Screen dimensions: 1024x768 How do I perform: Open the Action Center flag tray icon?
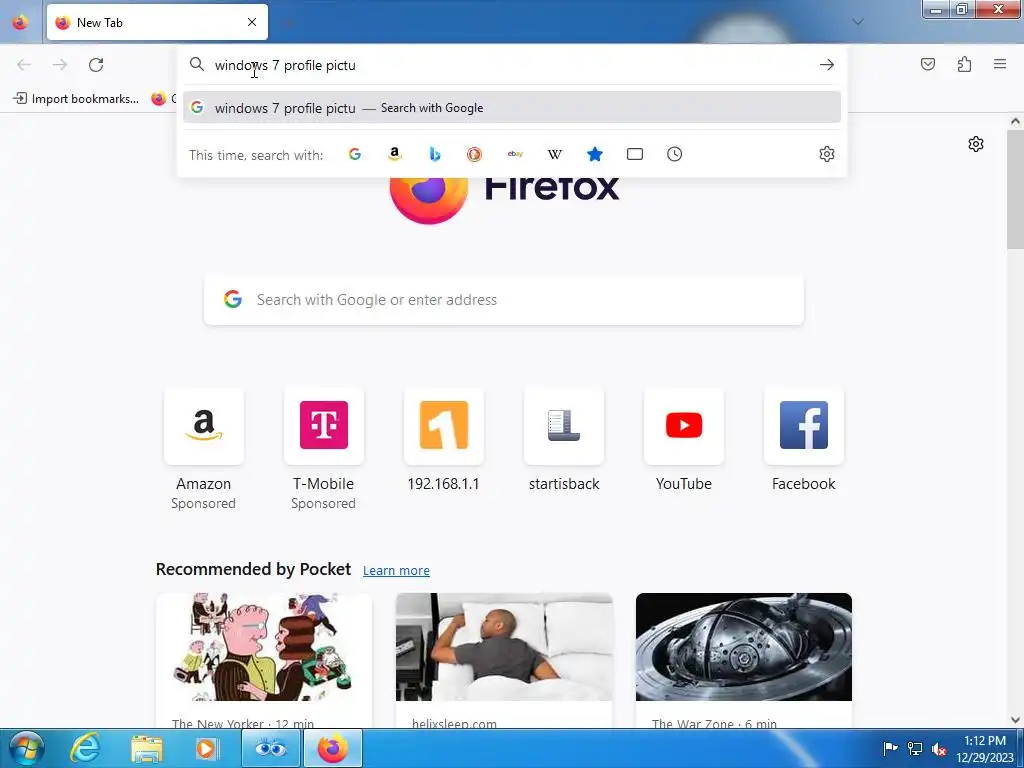(x=890, y=748)
